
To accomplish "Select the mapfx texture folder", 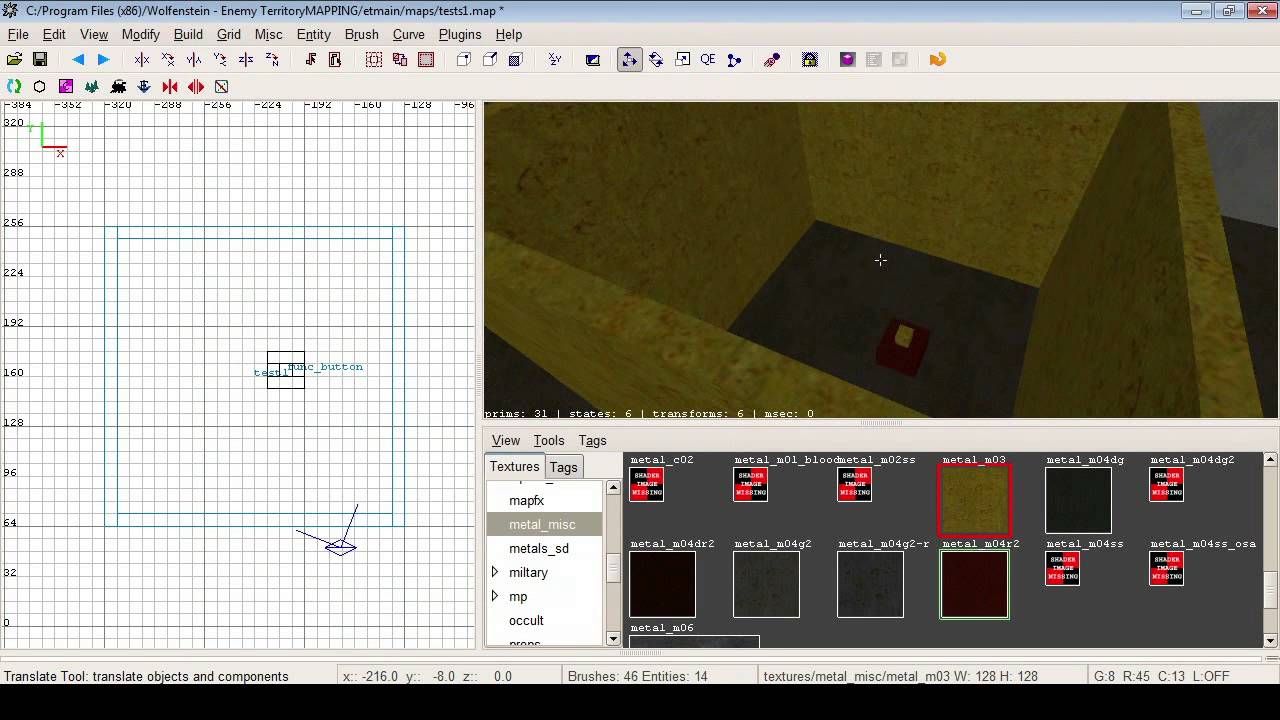I will 546,500.
